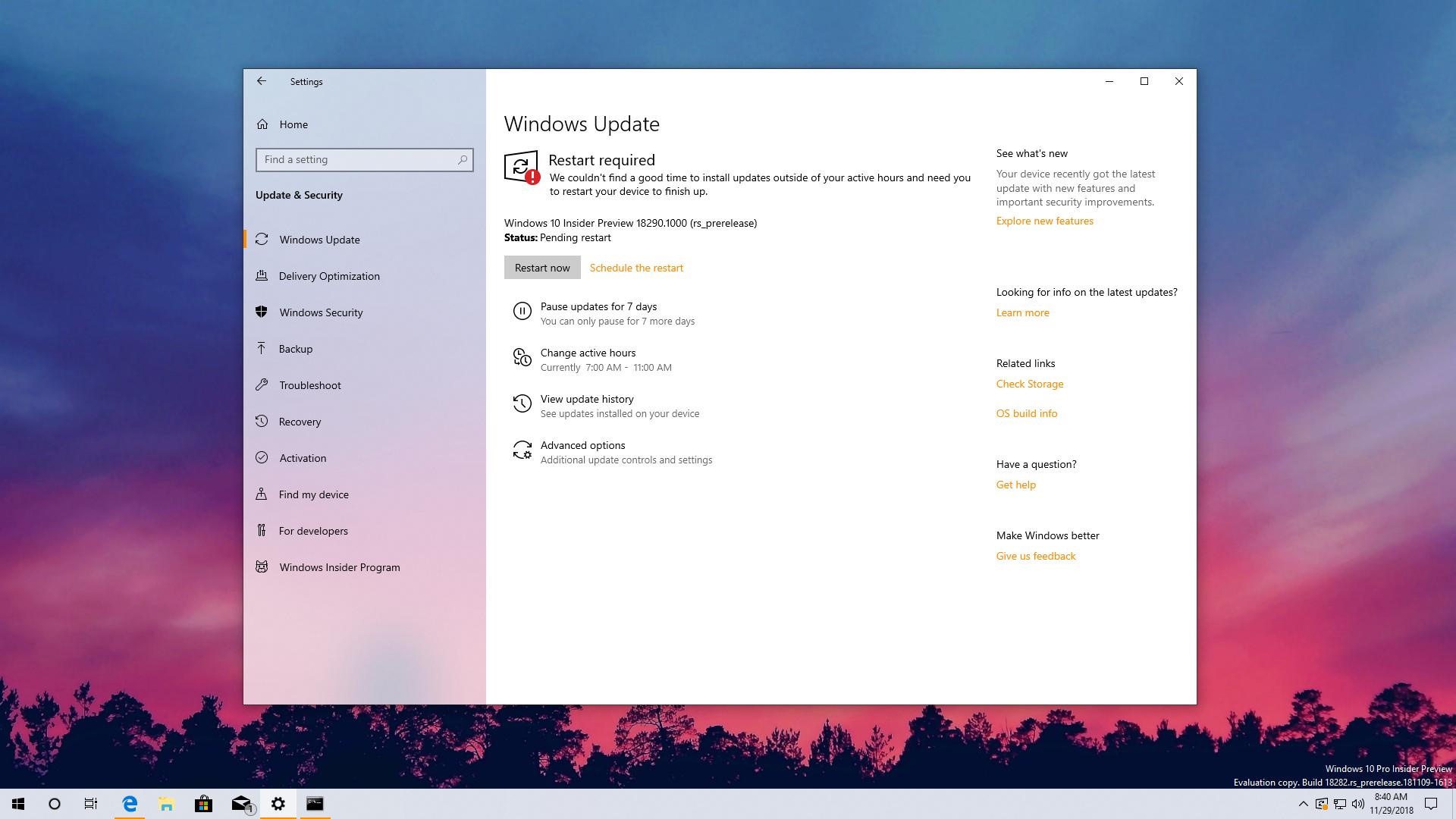Open the Activation section
Screen dimensions: 1456x819
[x=303, y=457]
